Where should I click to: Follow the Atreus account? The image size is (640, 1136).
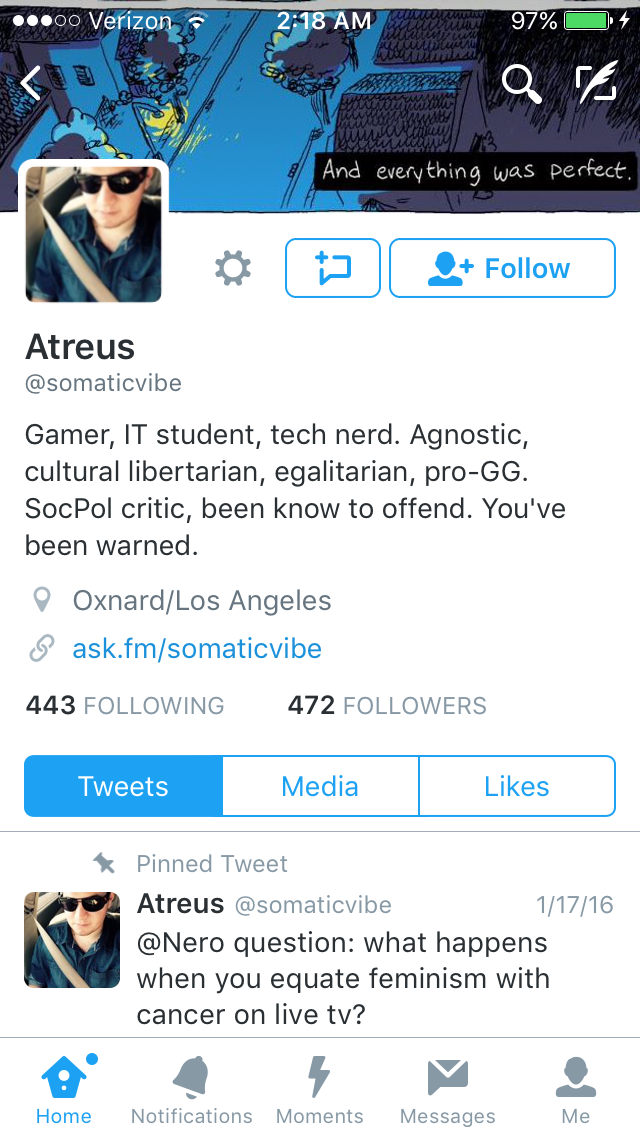click(502, 268)
